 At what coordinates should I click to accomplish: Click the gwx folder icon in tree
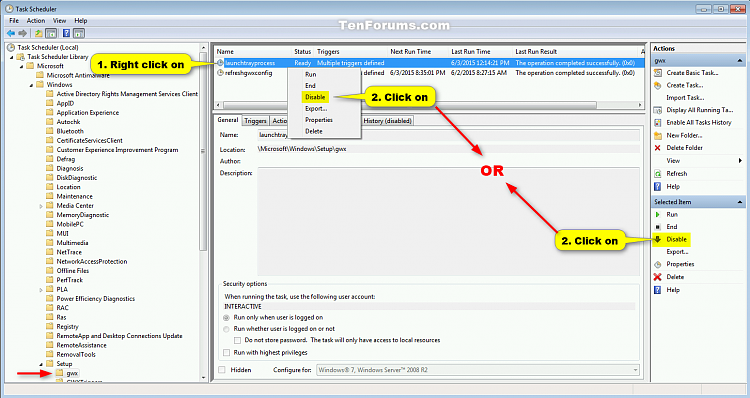tap(59, 373)
